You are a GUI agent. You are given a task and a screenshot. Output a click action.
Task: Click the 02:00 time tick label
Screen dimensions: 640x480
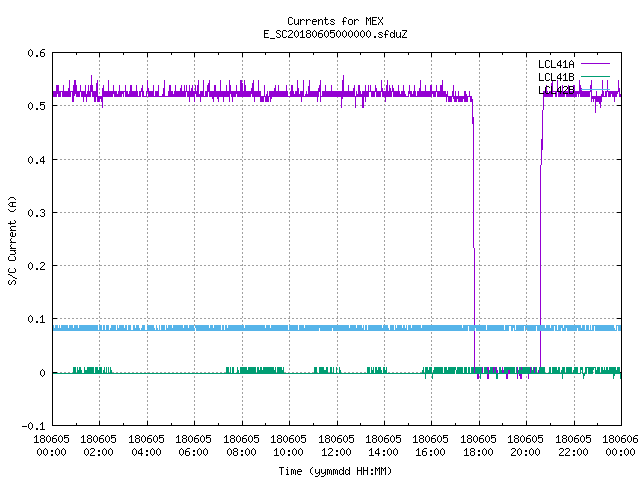[99, 452]
